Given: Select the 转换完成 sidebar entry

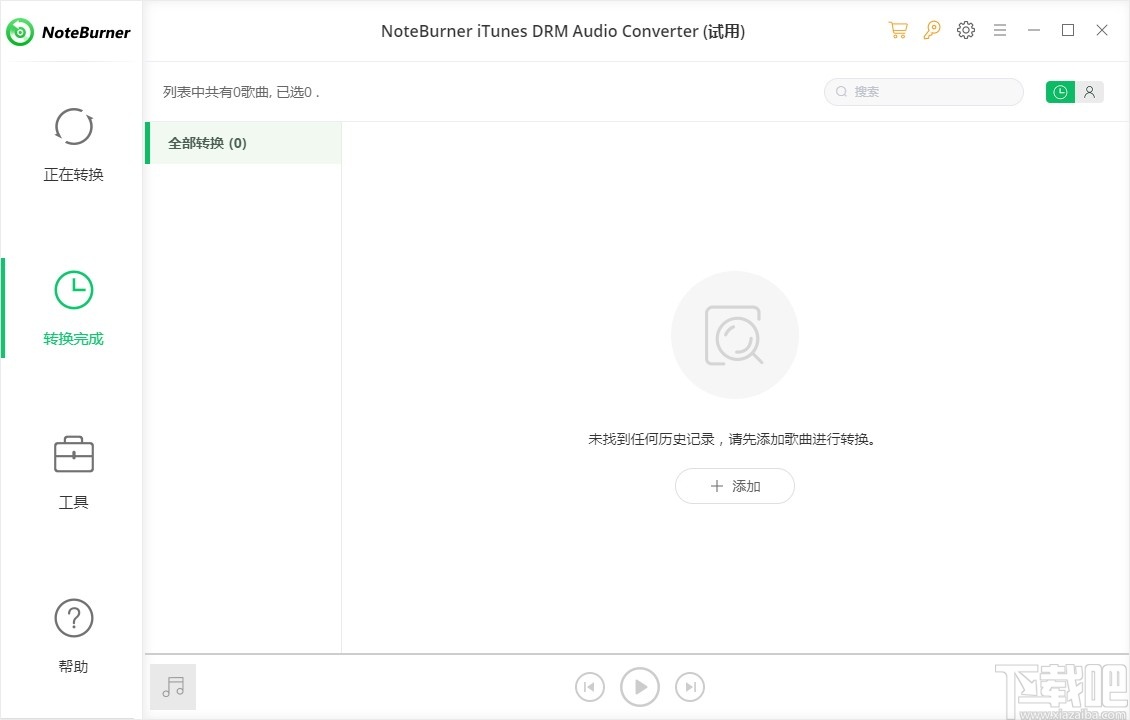Looking at the screenshot, I should point(73,307).
